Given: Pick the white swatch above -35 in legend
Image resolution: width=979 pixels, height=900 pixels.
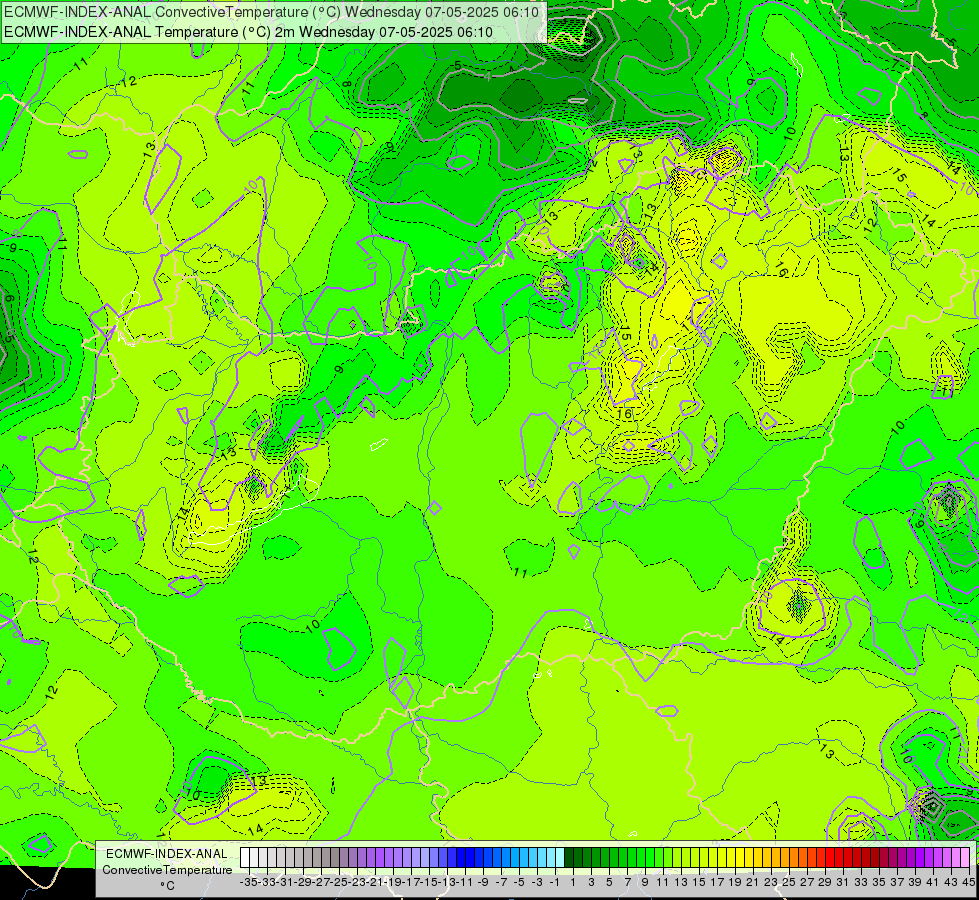Looking at the screenshot, I should click(x=245, y=857).
